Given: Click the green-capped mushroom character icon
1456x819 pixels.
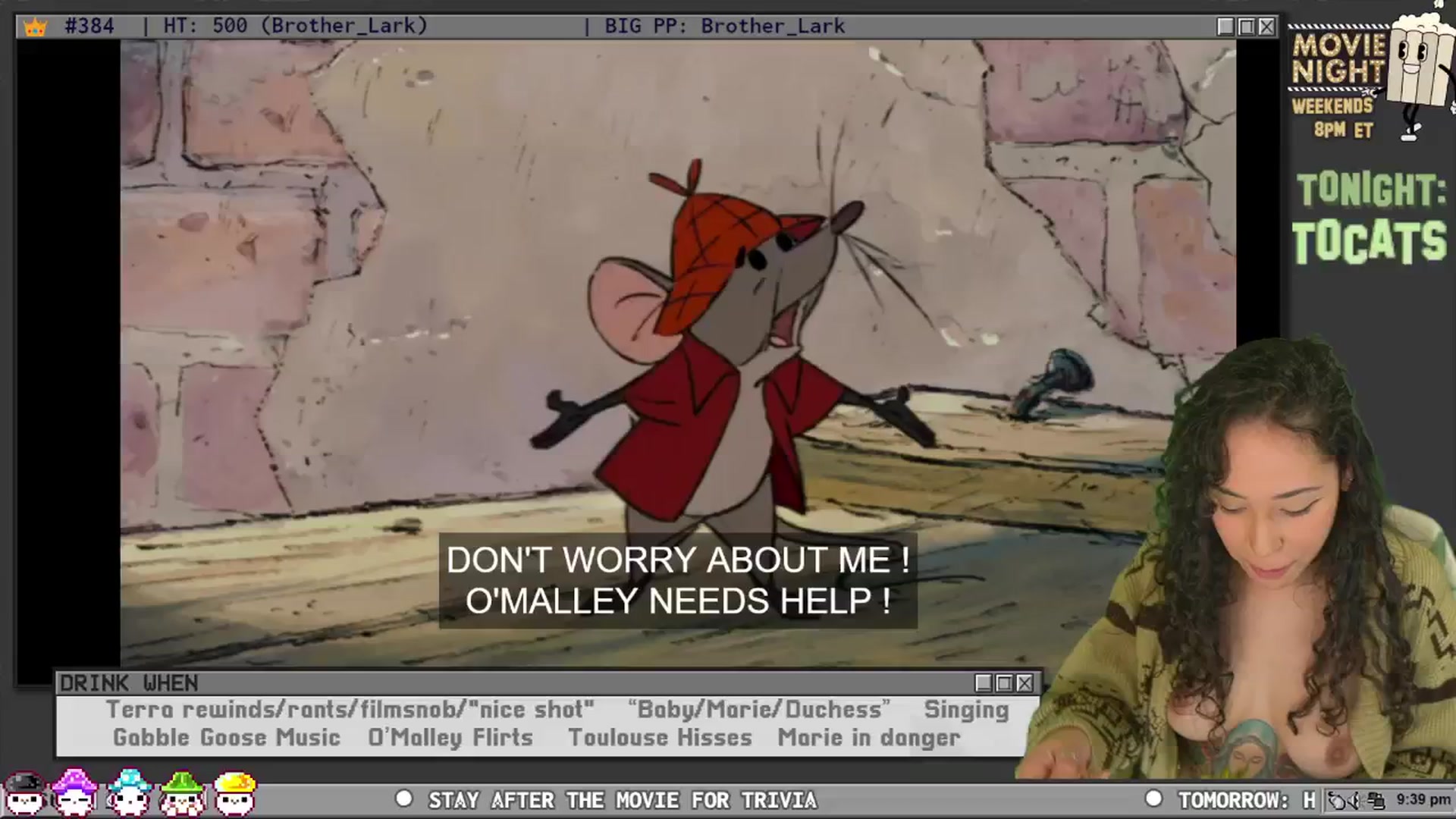Looking at the screenshot, I should pyautogui.click(x=182, y=792).
